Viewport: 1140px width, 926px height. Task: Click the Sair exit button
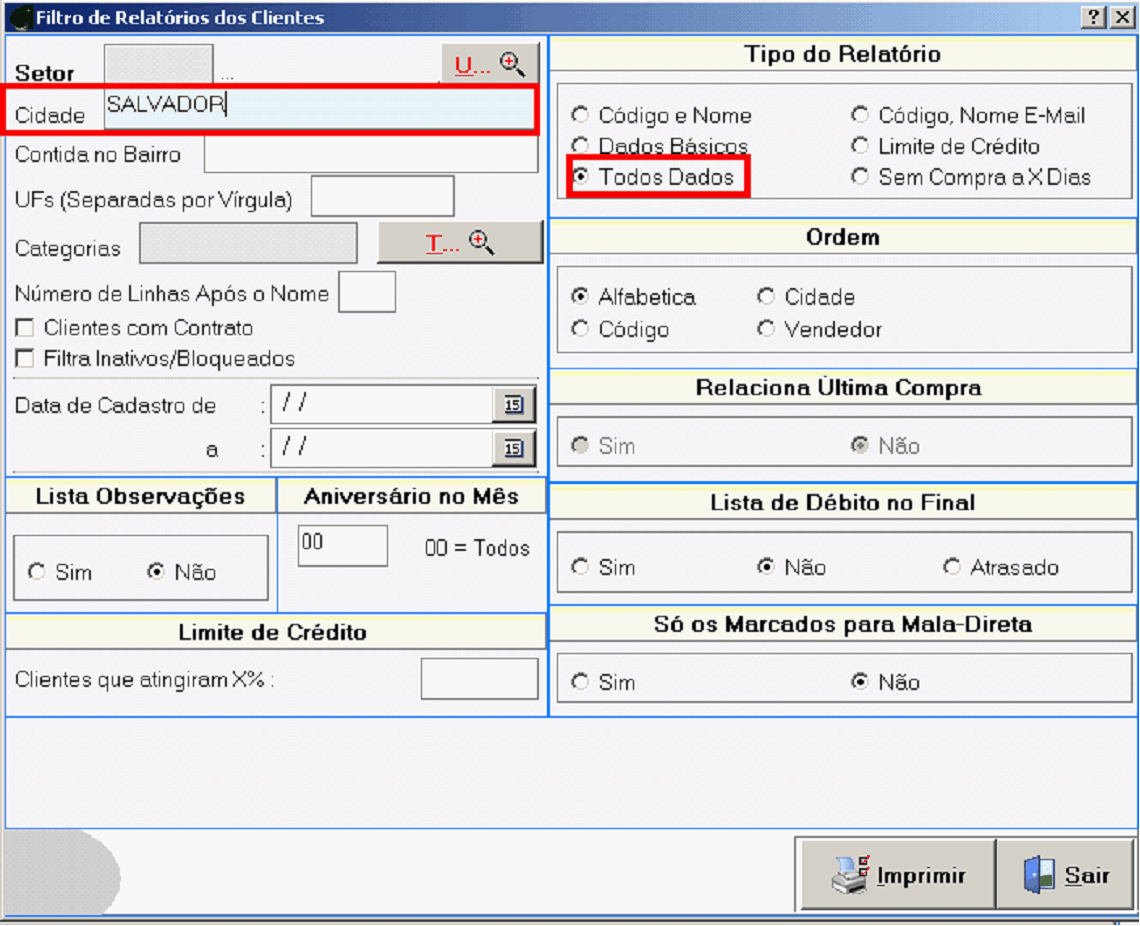1066,875
